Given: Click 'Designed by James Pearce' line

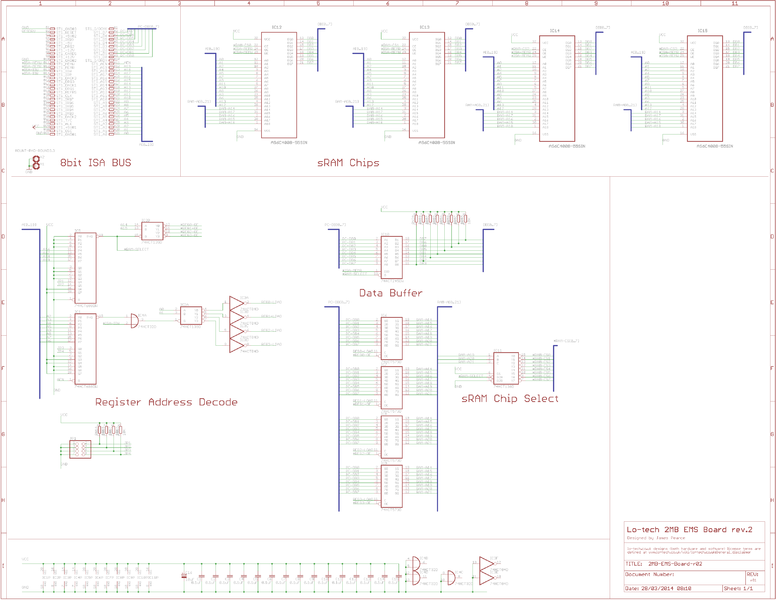Looking at the screenshot, I should [656, 538].
